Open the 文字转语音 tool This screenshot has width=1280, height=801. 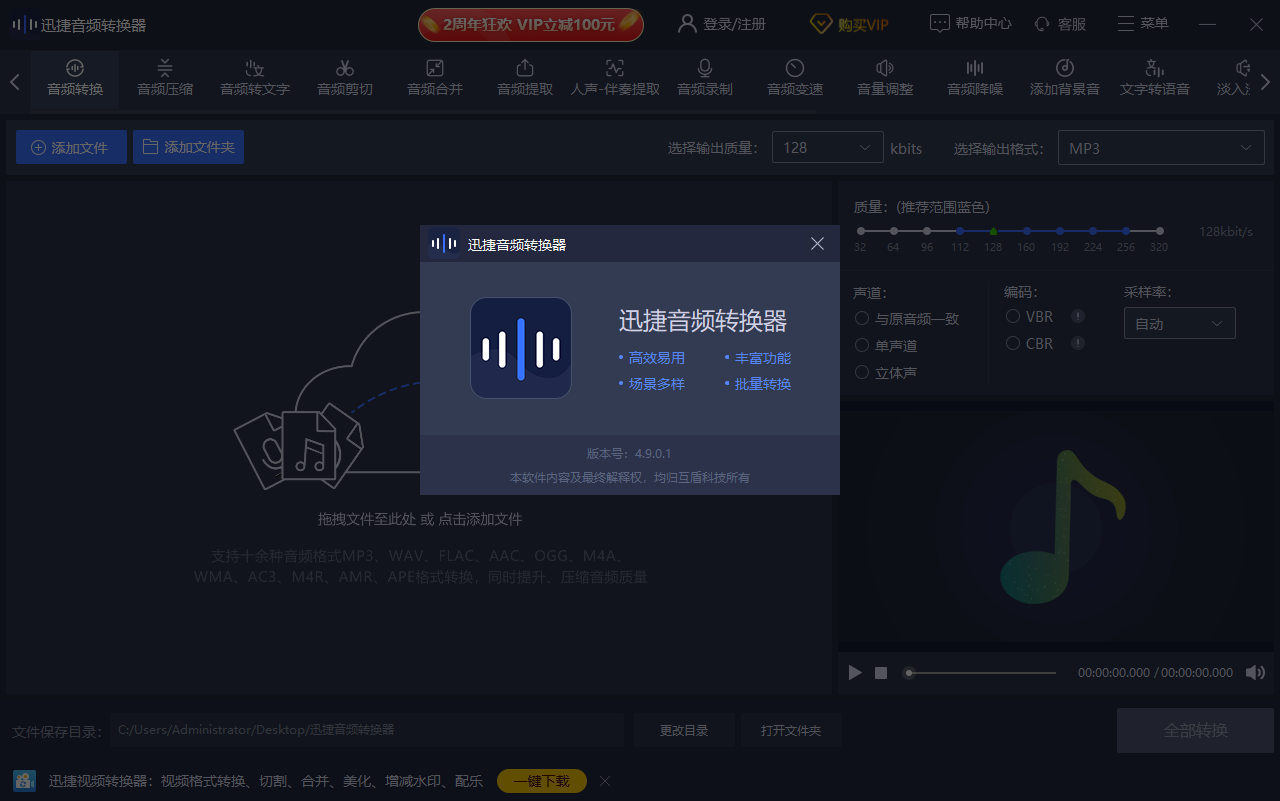coord(1155,79)
